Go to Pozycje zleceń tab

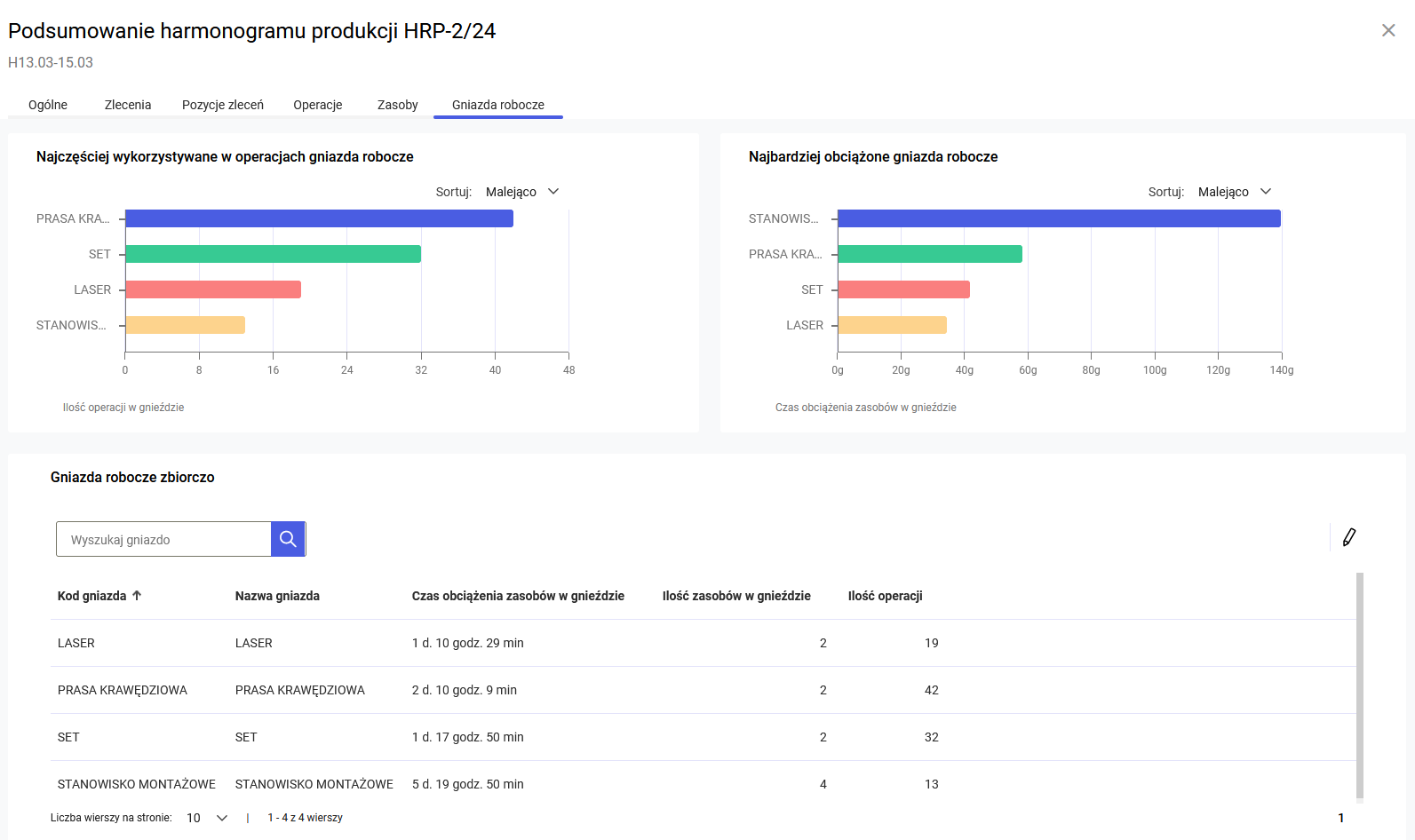click(223, 105)
